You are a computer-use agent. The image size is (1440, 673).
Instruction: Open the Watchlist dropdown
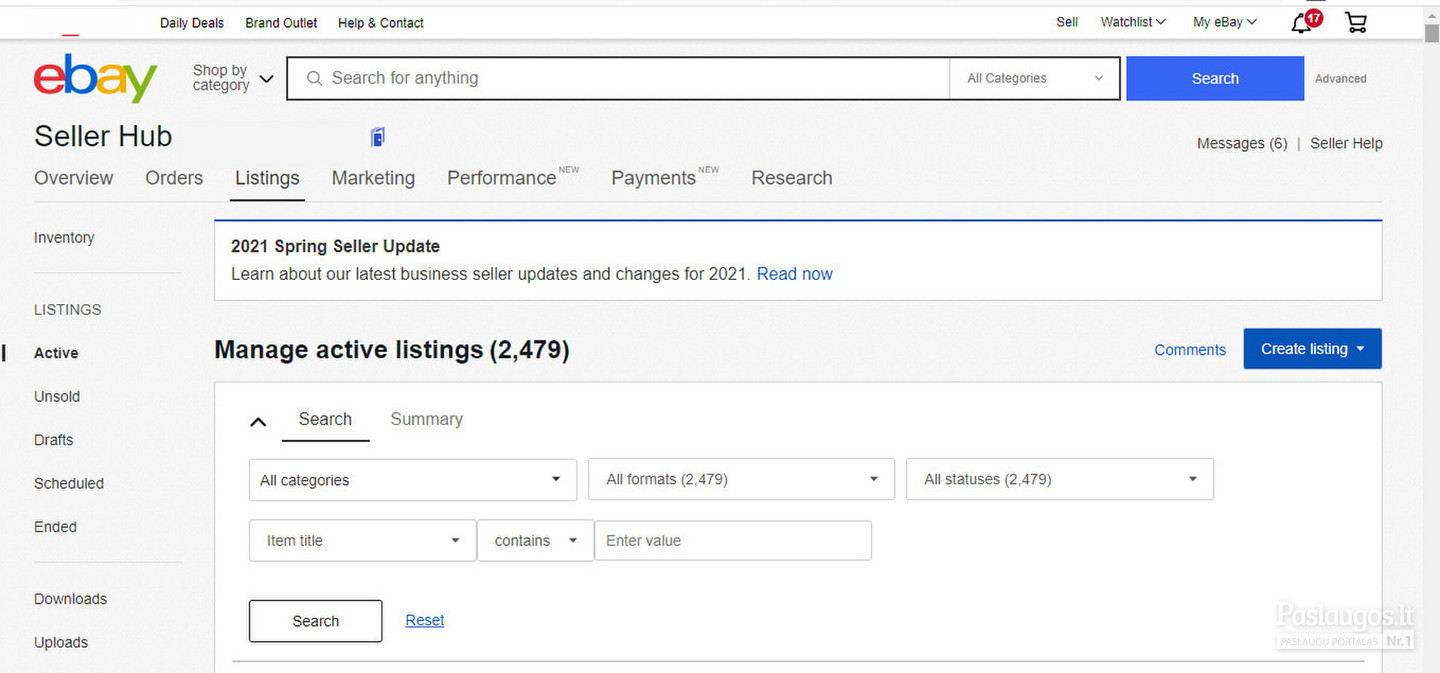1133,22
